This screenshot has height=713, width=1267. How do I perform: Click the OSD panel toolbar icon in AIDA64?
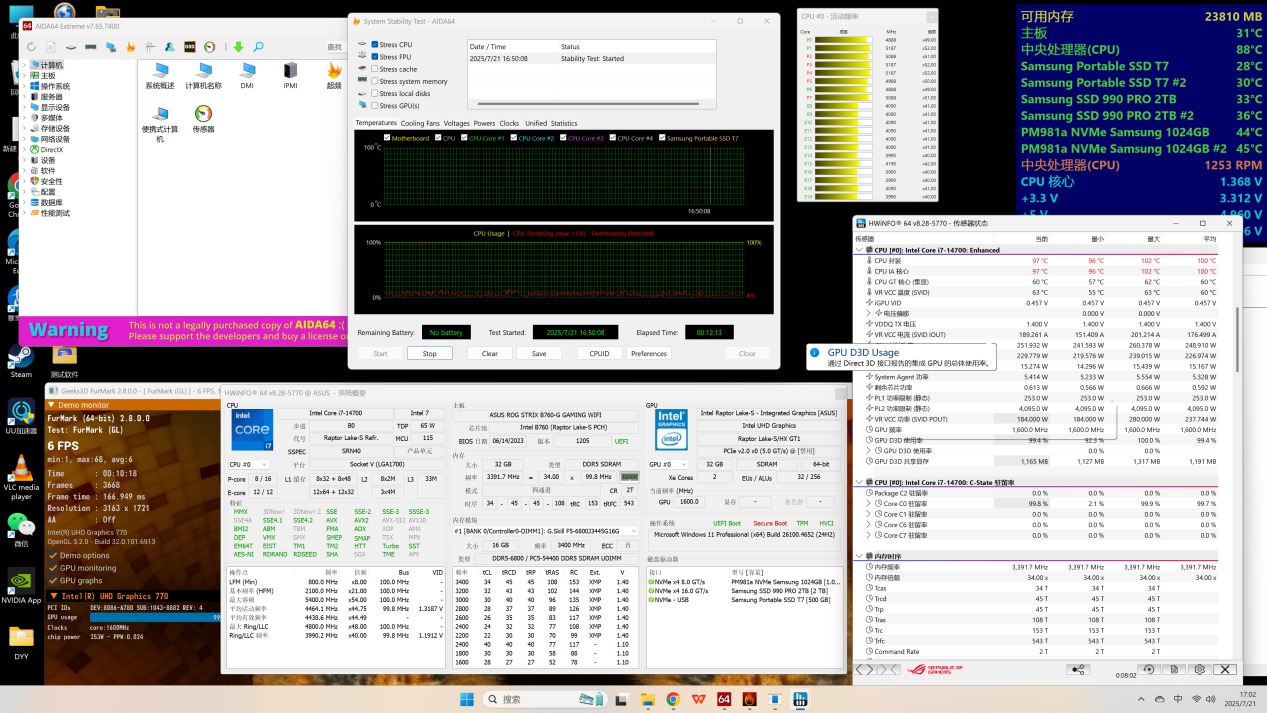point(190,46)
